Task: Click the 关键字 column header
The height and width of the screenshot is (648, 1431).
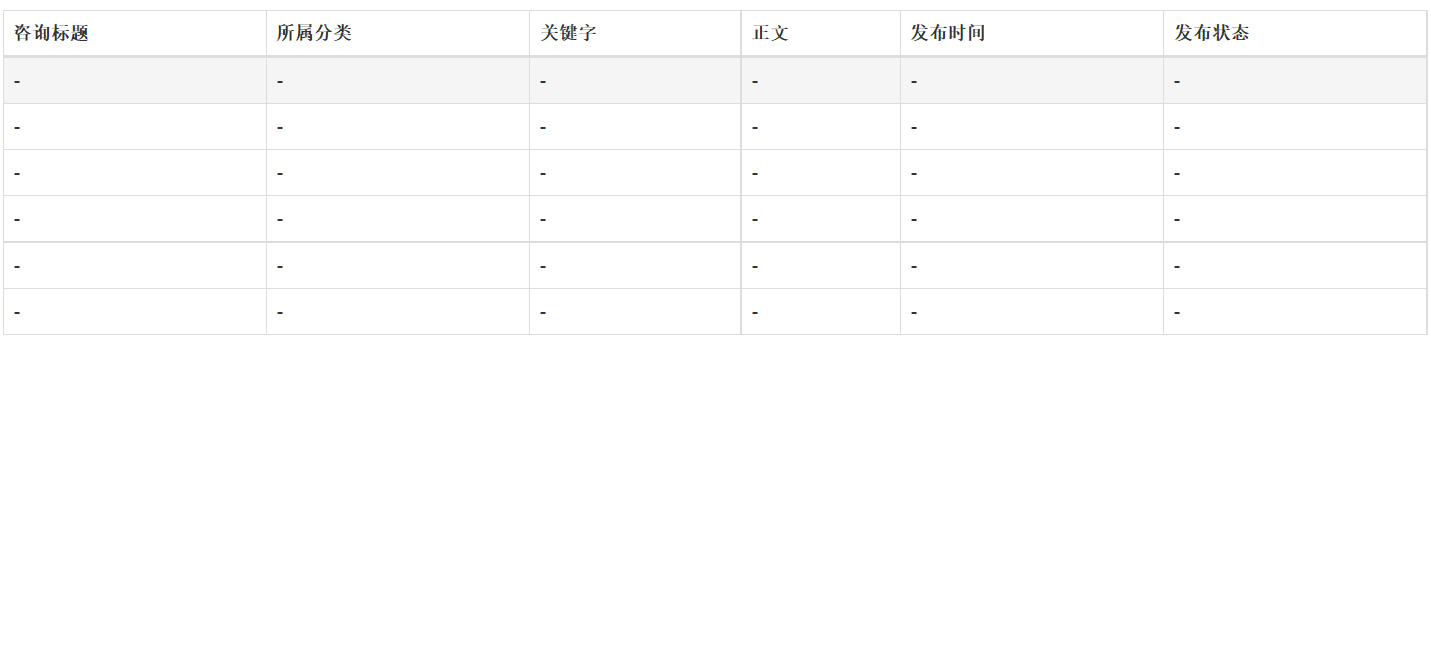Action: pos(635,33)
